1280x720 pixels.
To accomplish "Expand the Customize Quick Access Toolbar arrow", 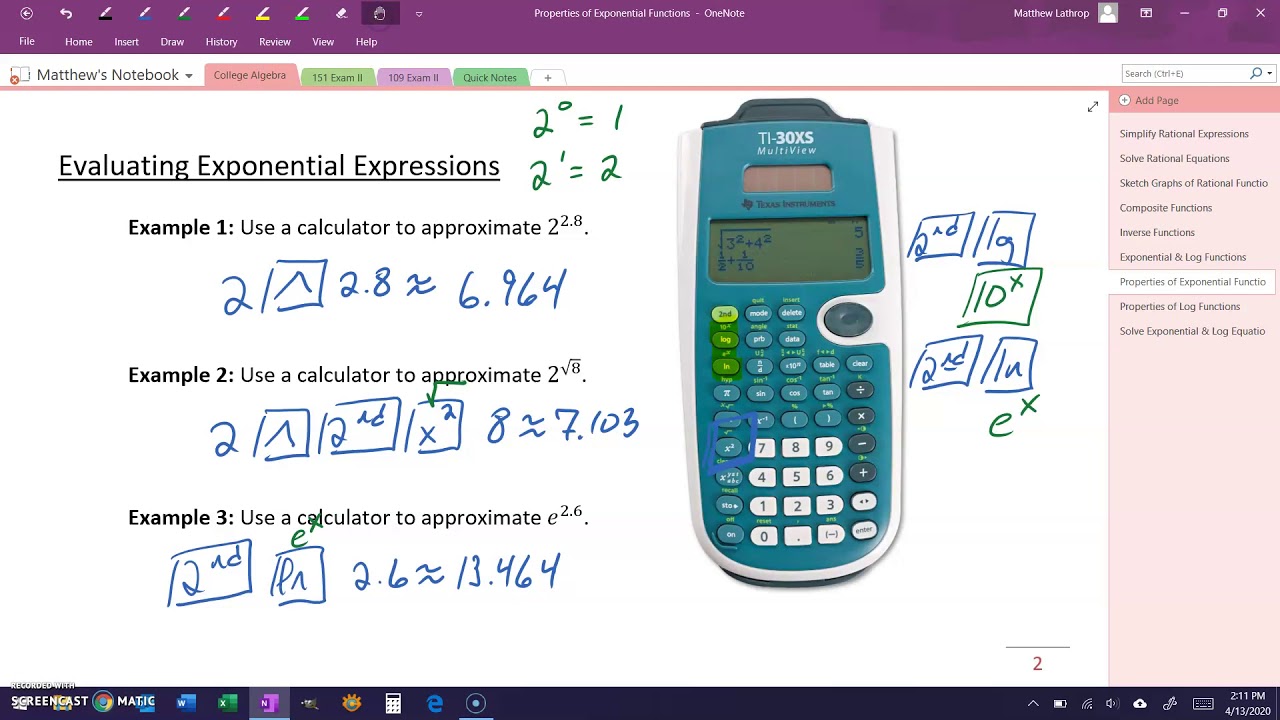I will tap(418, 14).
